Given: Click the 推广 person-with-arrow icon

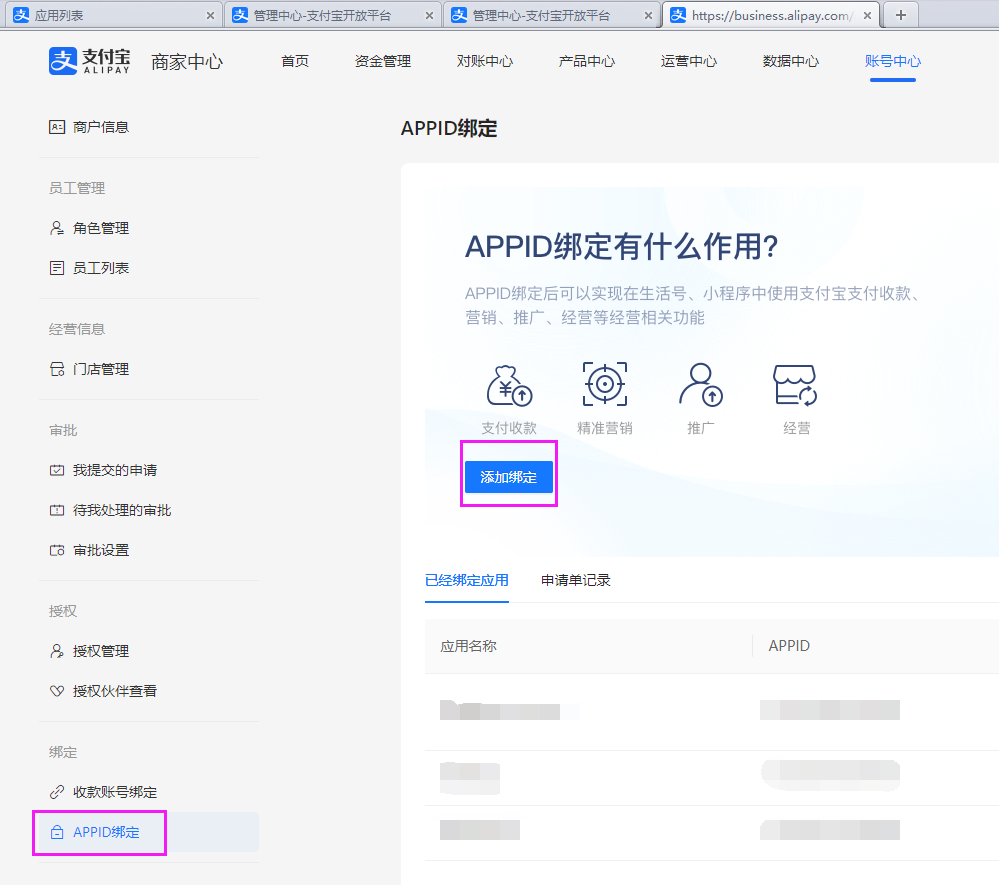Looking at the screenshot, I should (701, 385).
